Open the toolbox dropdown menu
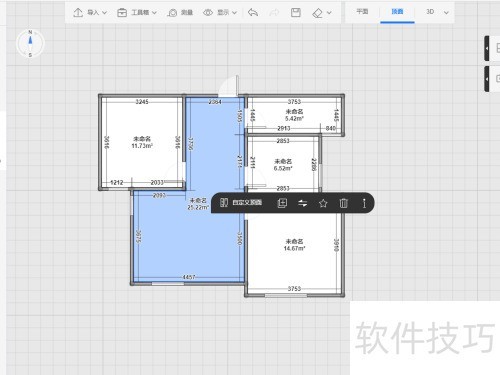500x375 pixels. [x=137, y=13]
